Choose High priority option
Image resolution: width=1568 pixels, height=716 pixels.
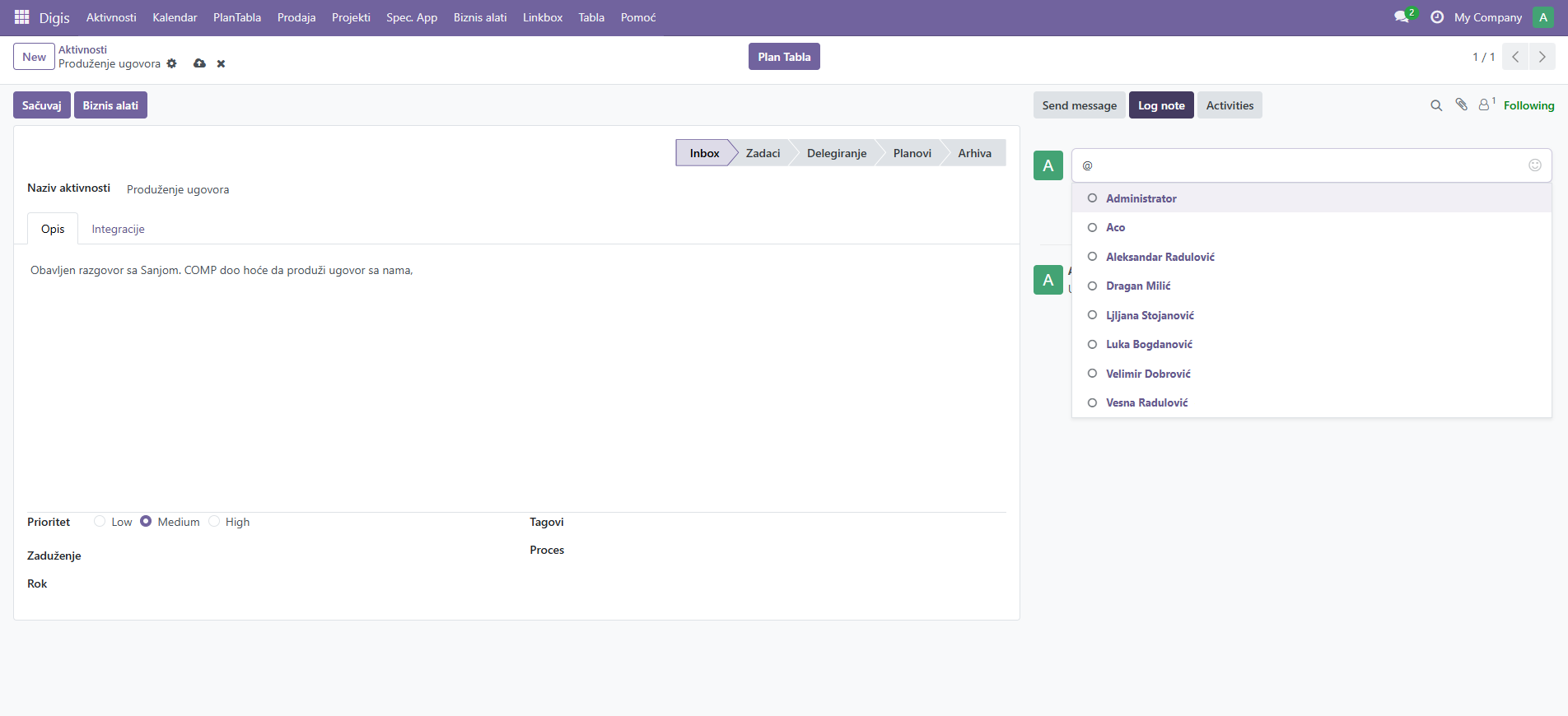pos(214,522)
